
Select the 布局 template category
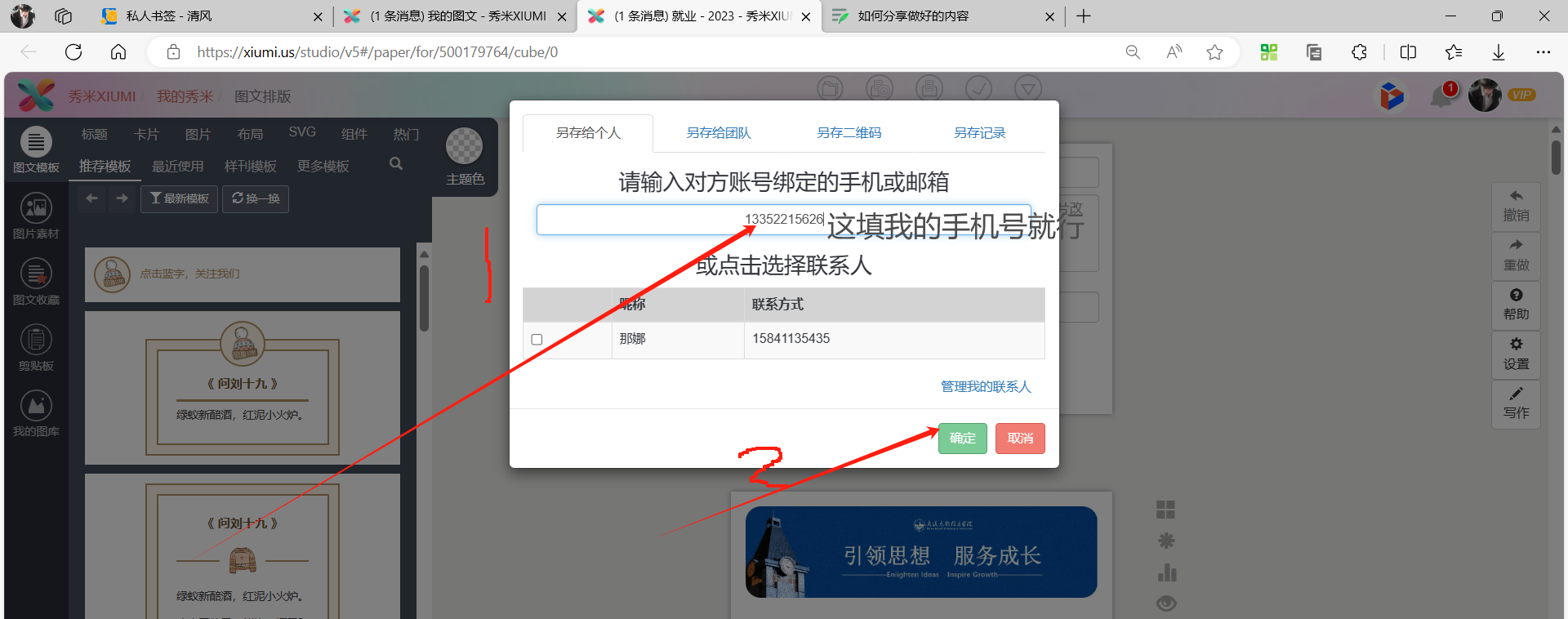[250, 134]
